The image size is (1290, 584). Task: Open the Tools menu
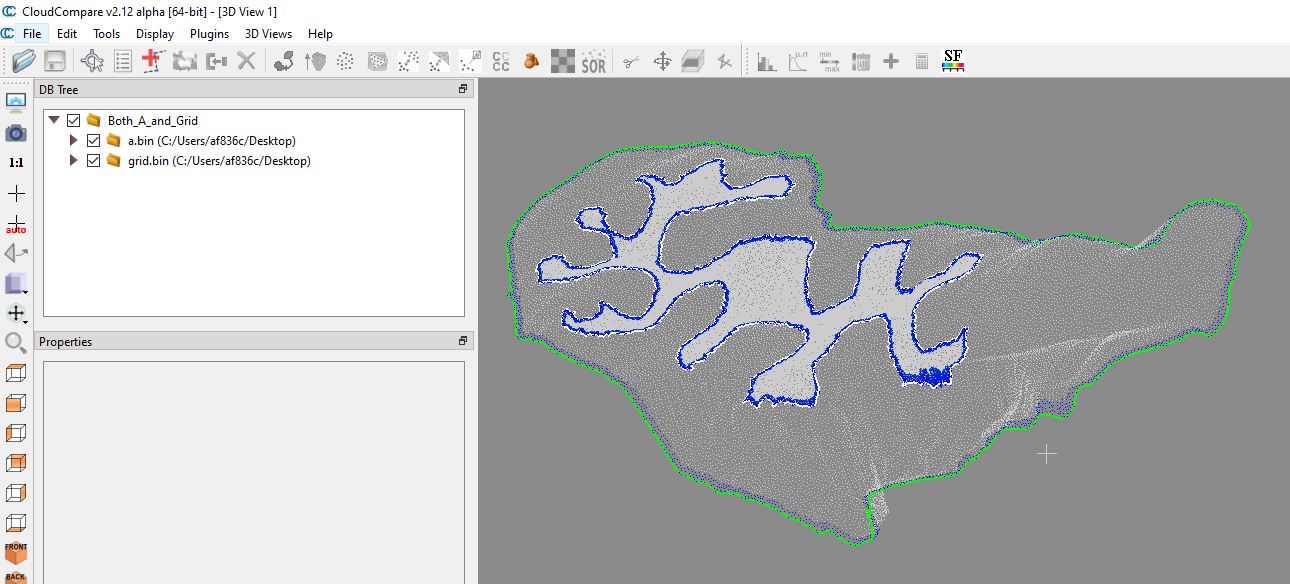pos(106,33)
